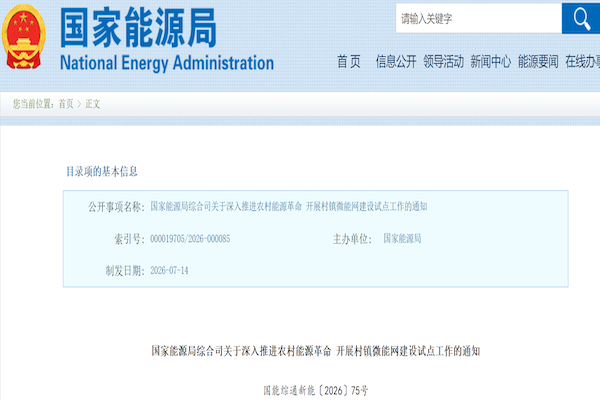Click the 索引号 label
The image size is (600, 400).
(x=130, y=239)
